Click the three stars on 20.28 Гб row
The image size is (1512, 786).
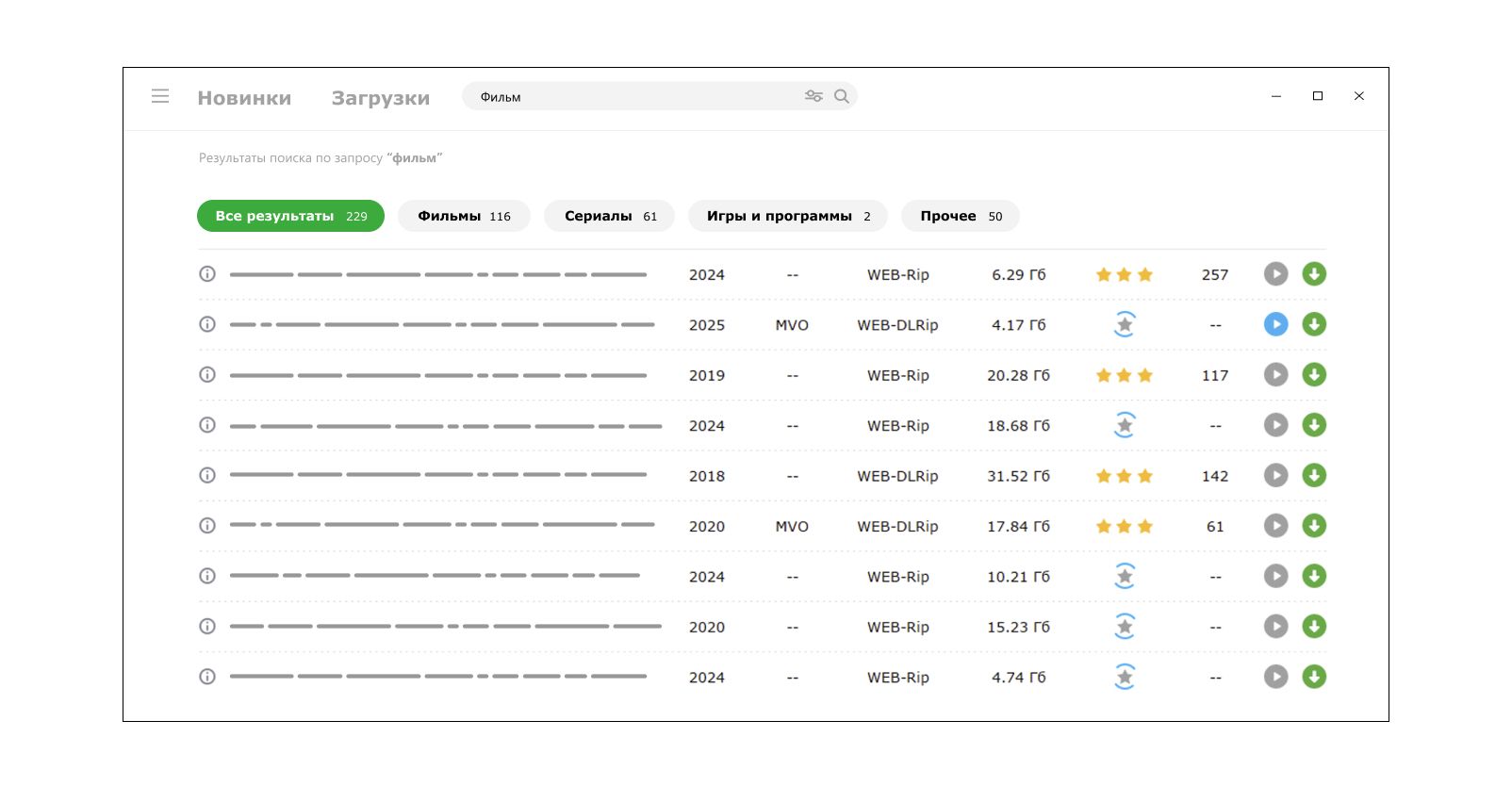(x=1125, y=375)
